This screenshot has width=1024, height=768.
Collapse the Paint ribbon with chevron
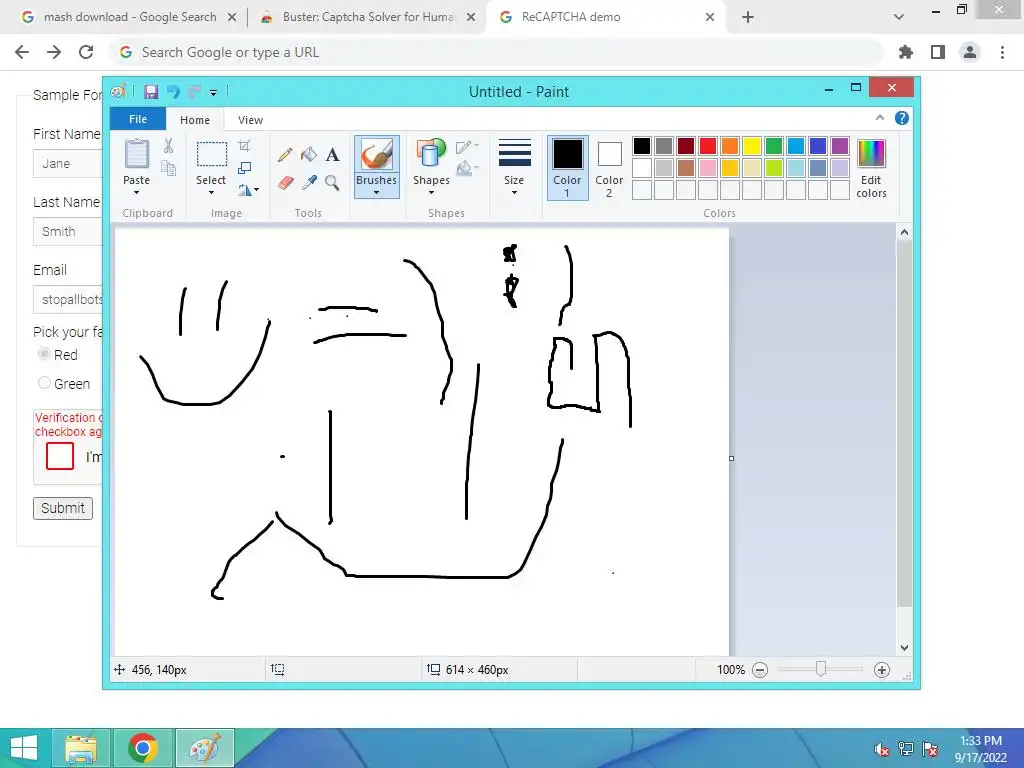click(880, 118)
